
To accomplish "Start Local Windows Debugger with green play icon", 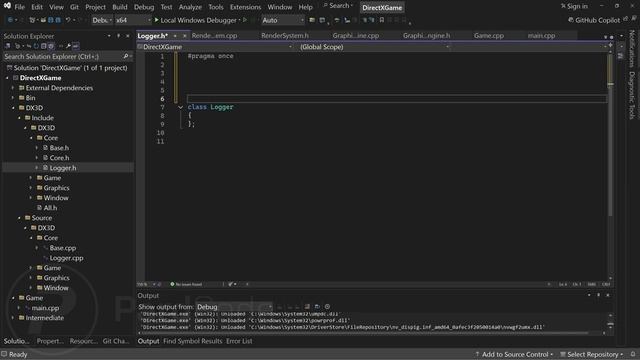I will point(156,20).
